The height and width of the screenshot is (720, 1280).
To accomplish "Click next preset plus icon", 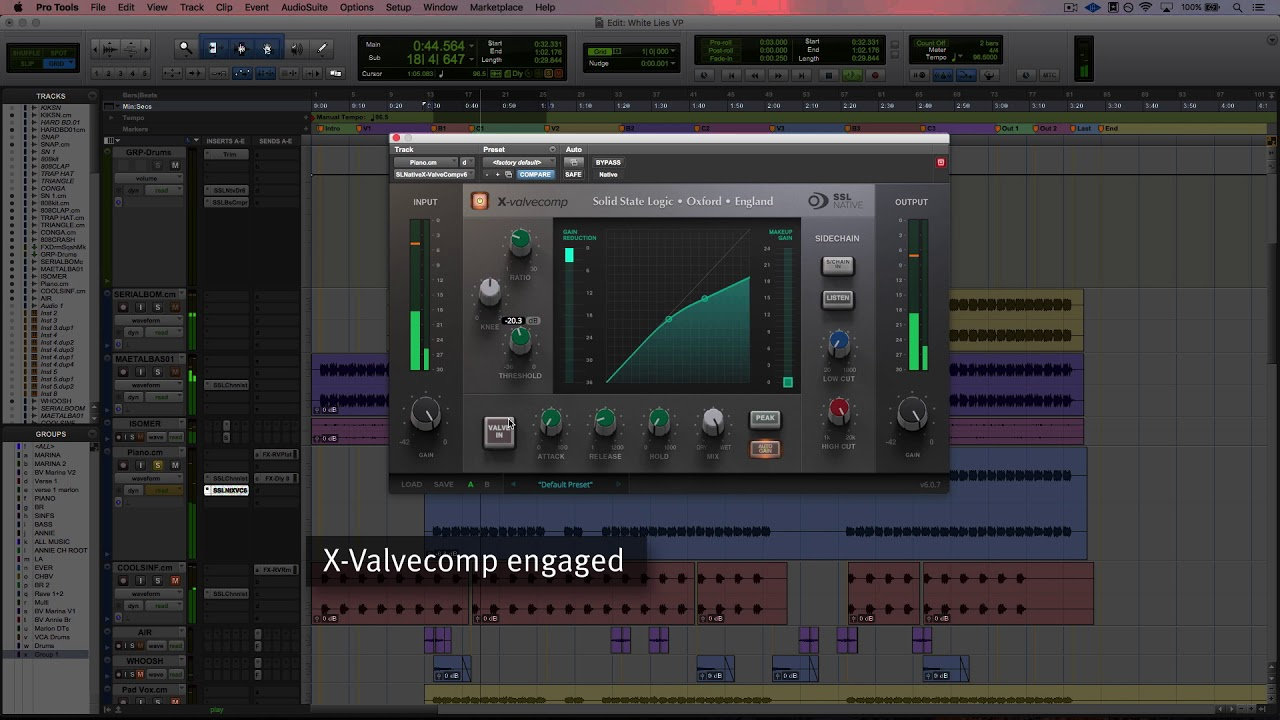I will 498,174.
